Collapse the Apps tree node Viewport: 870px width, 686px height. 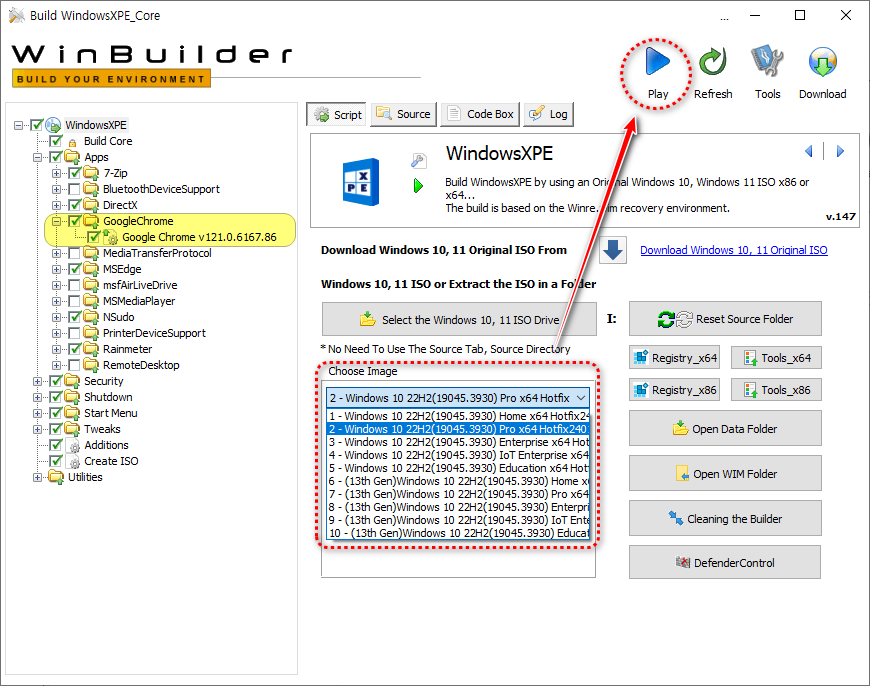pyautogui.click(x=37, y=158)
